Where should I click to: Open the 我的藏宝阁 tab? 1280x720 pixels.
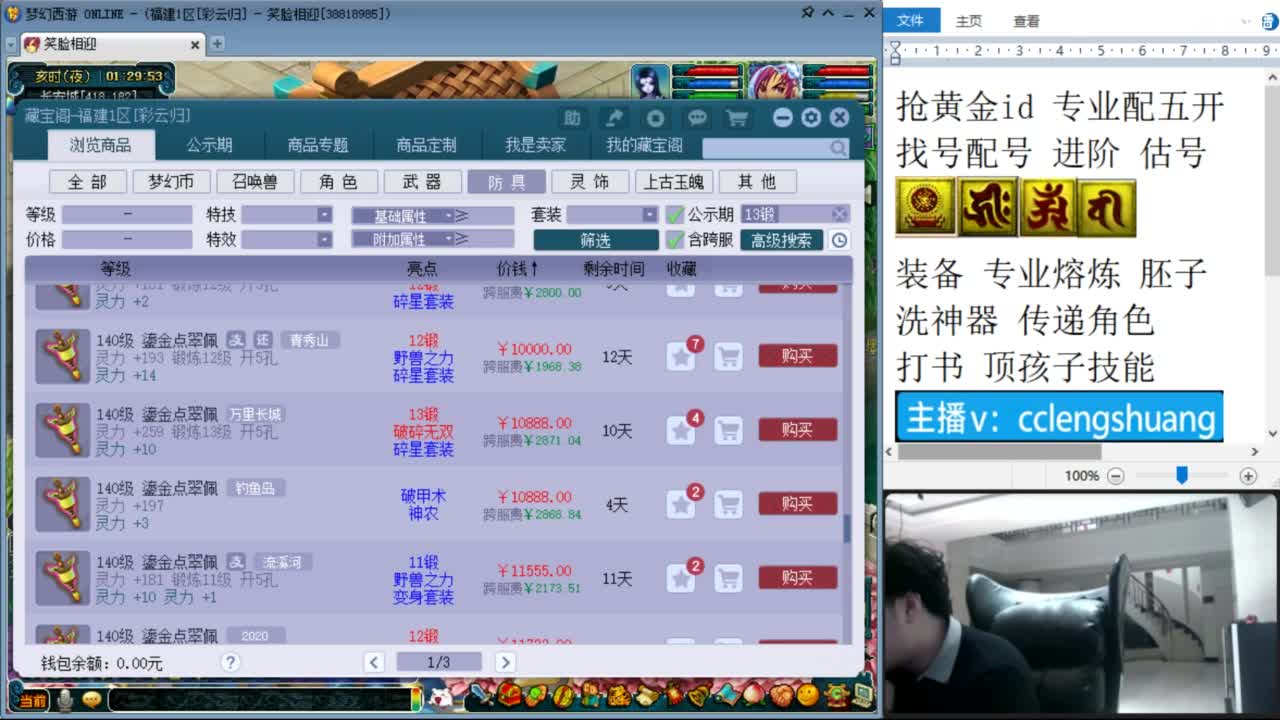point(644,145)
